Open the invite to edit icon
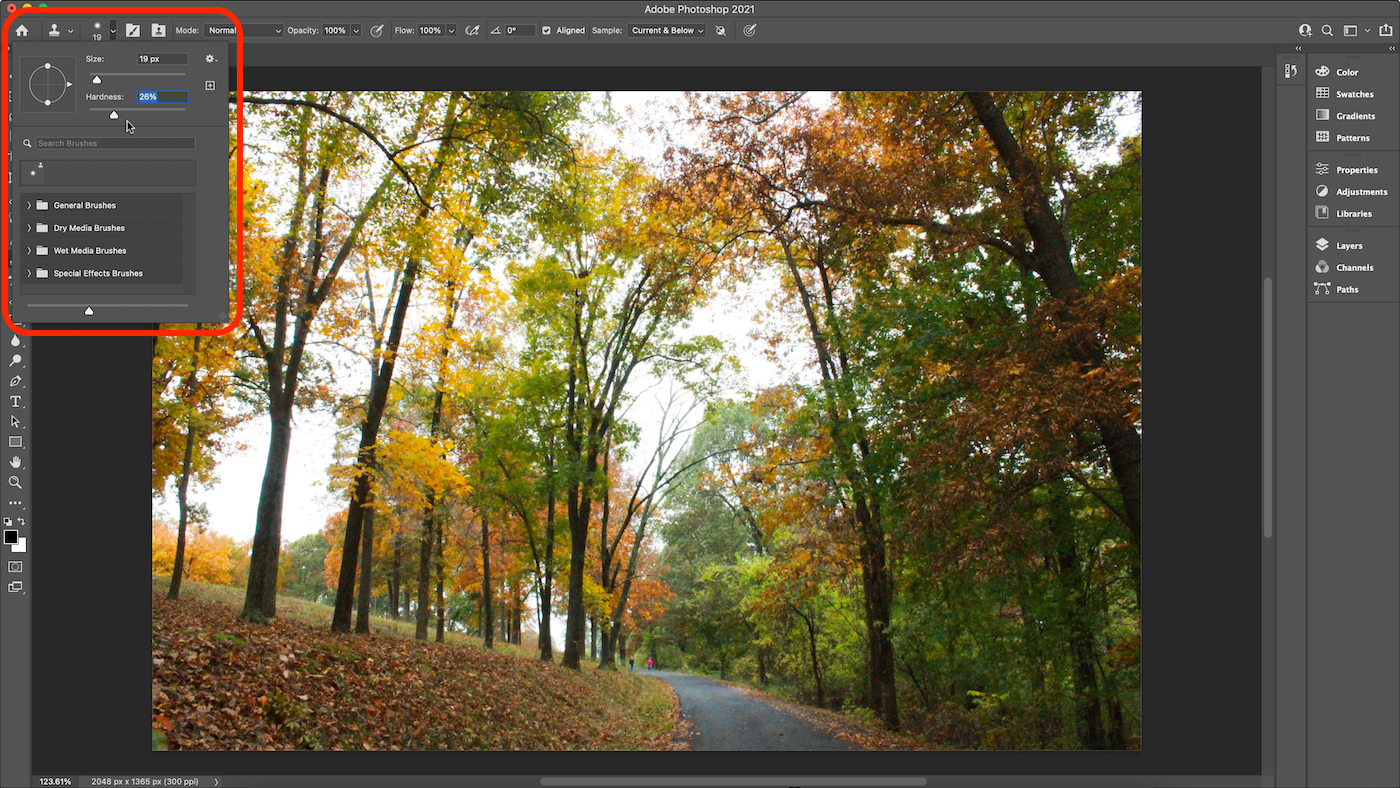1400x788 pixels. 1305,31
